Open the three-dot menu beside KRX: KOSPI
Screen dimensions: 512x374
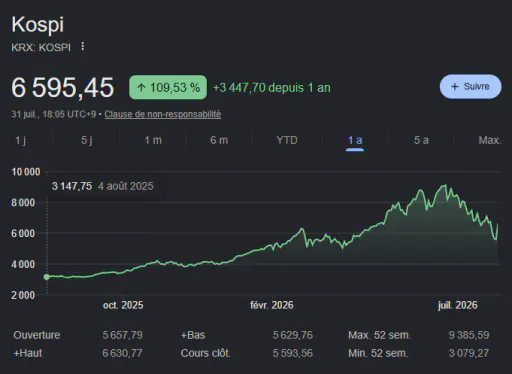tap(83, 46)
